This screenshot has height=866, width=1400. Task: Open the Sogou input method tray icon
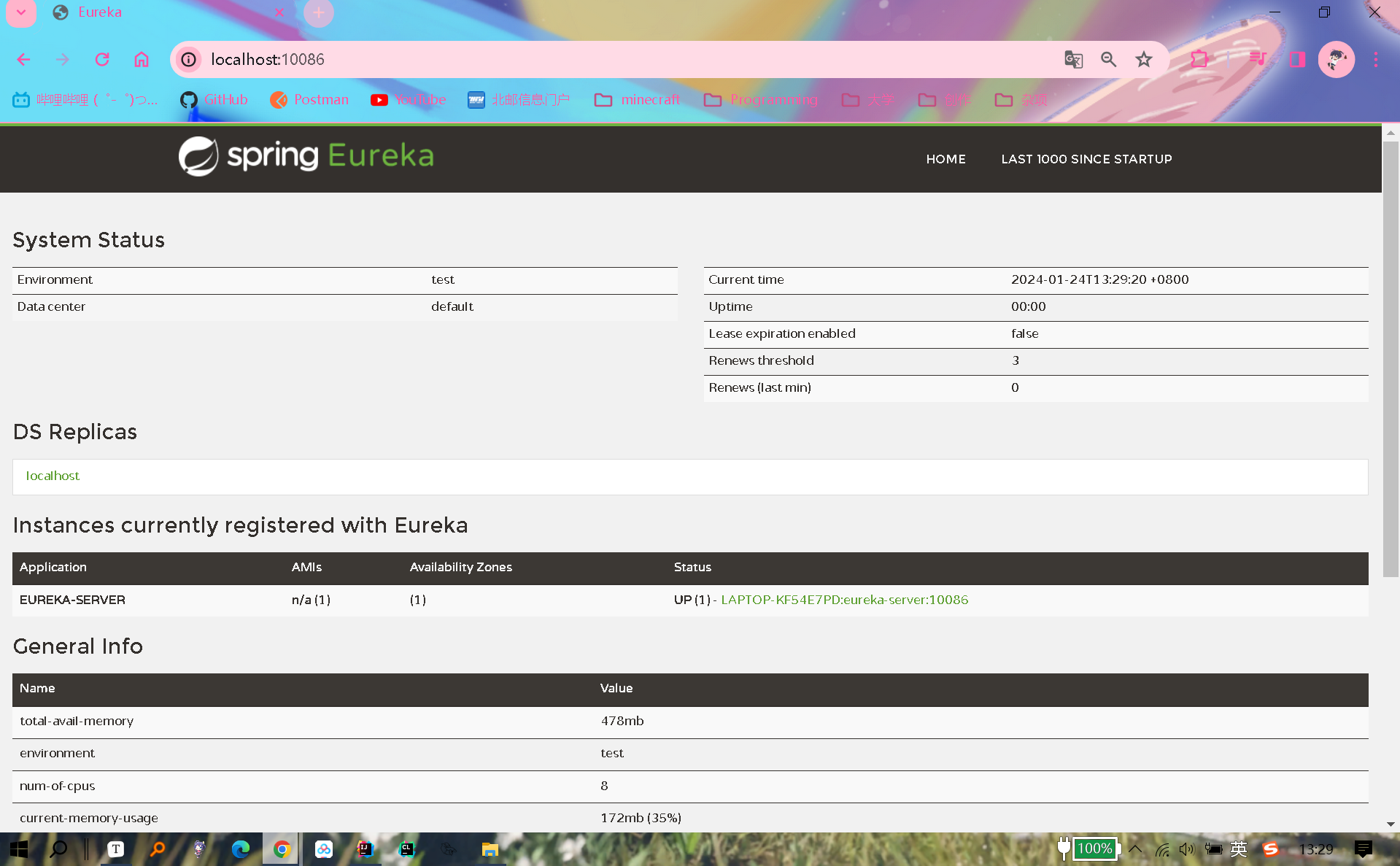(x=1270, y=849)
